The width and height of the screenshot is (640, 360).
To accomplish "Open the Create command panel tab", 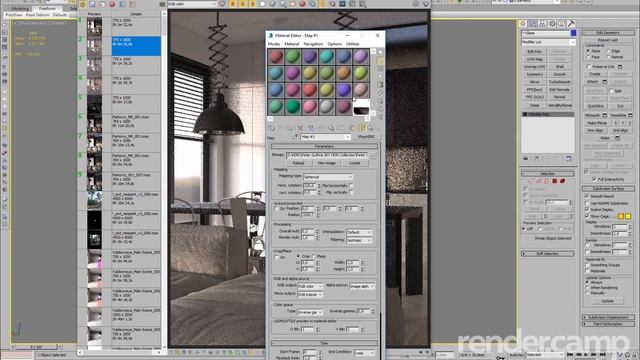I will pyautogui.click(x=523, y=24).
